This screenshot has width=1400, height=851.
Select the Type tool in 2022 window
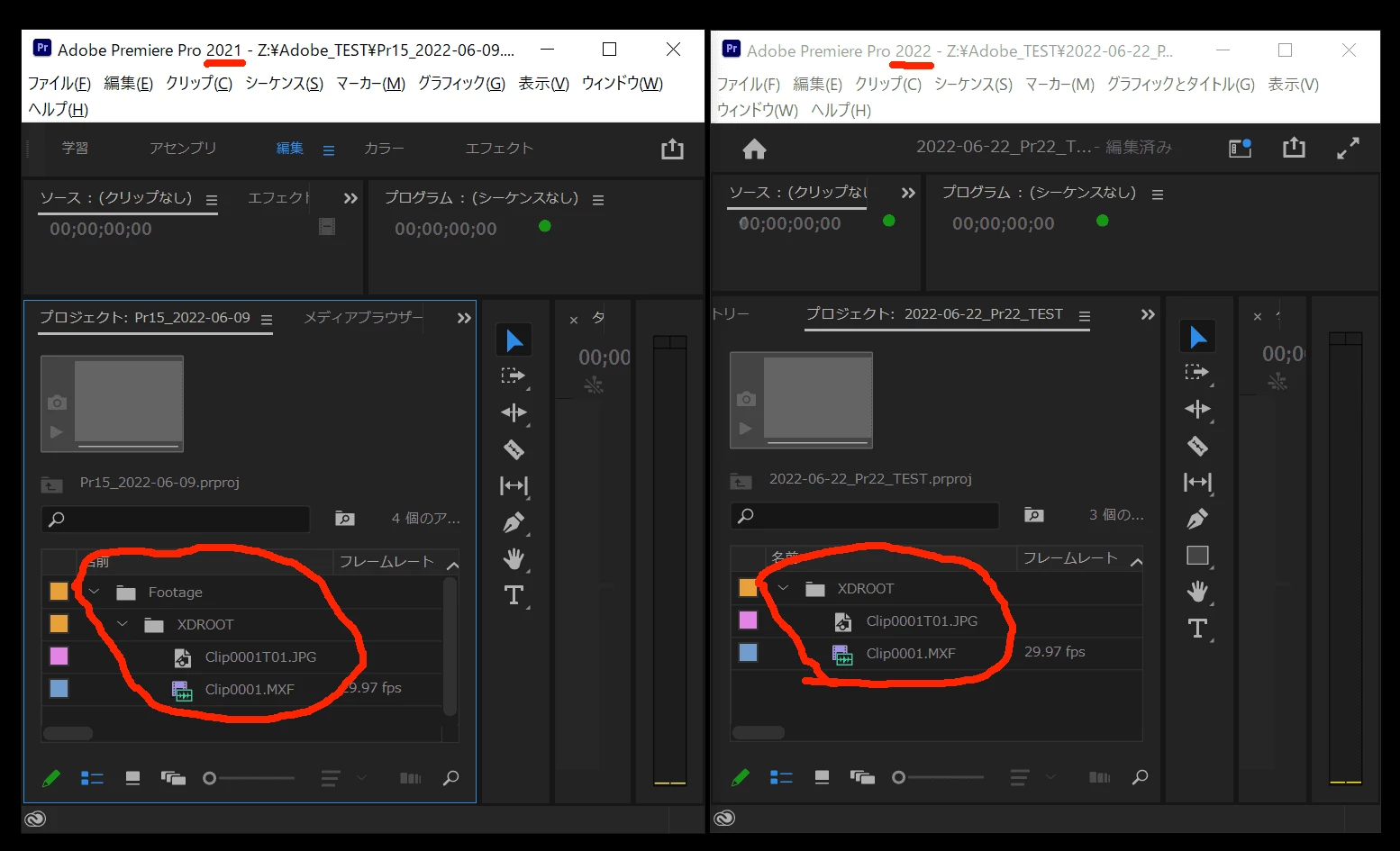point(1197,629)
